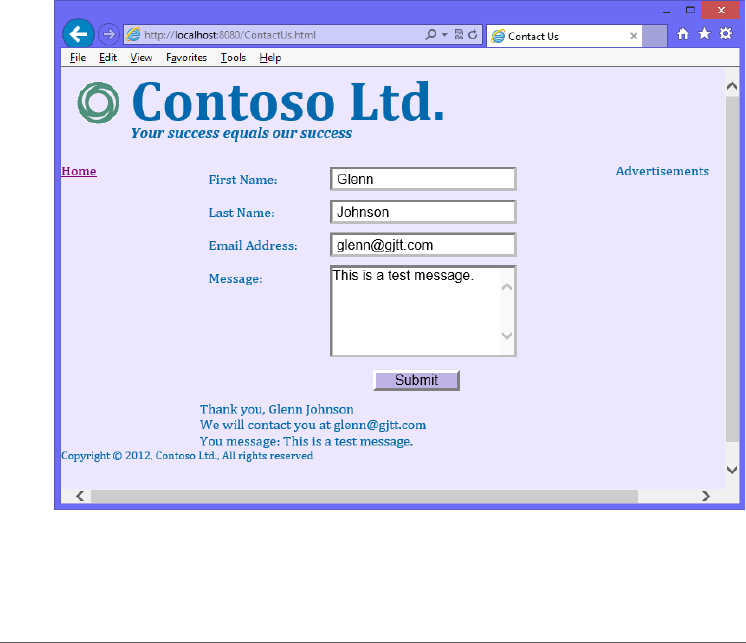746x643 pixels.
Task: Maximize the browser window
Action: [x=690, y=10]
